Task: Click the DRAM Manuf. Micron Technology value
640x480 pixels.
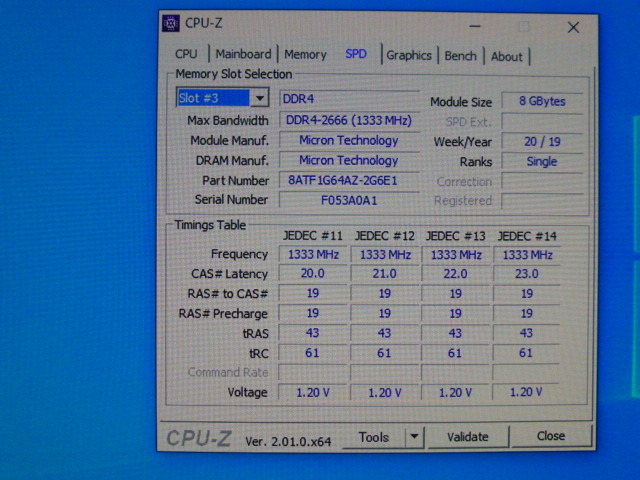Action: 349,160
